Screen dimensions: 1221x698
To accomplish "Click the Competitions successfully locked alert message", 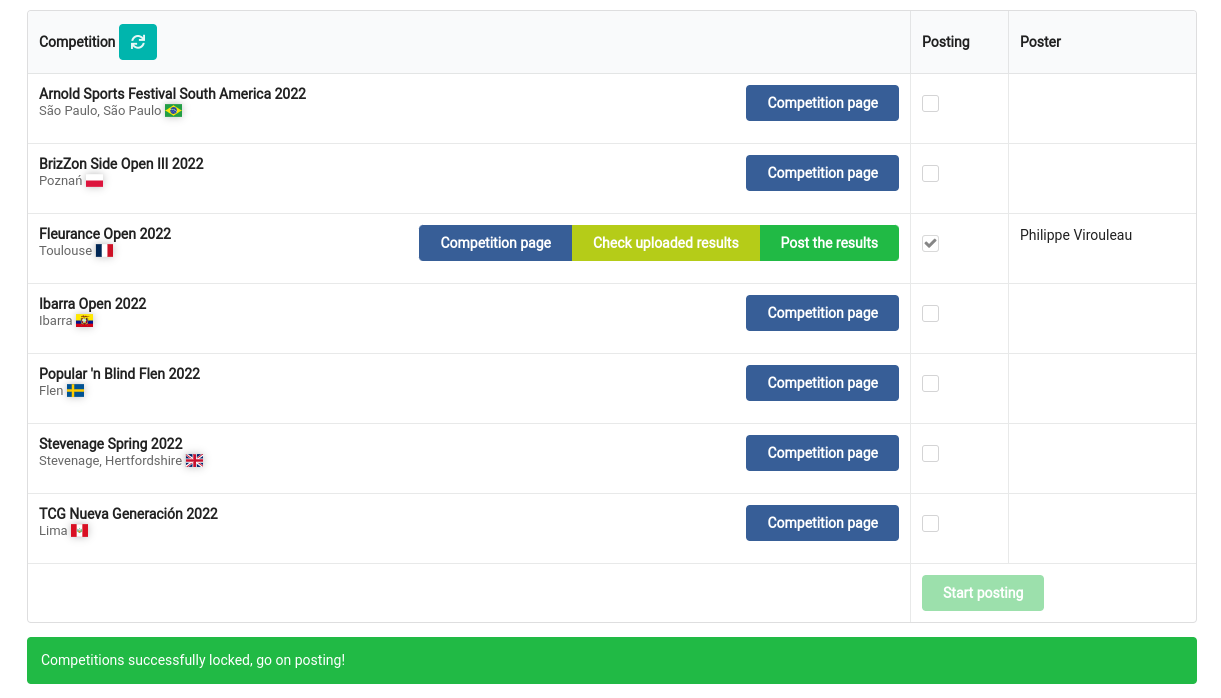I will point(612,660).
